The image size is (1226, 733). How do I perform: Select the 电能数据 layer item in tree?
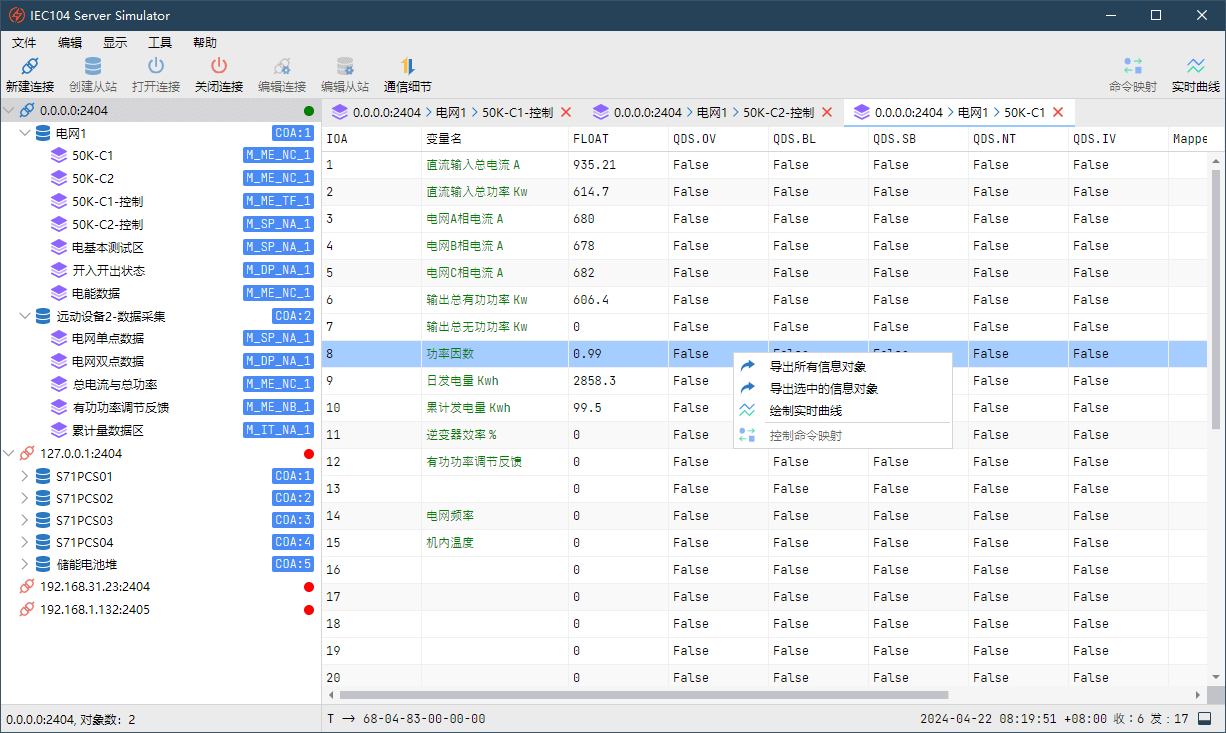point(96,293)
